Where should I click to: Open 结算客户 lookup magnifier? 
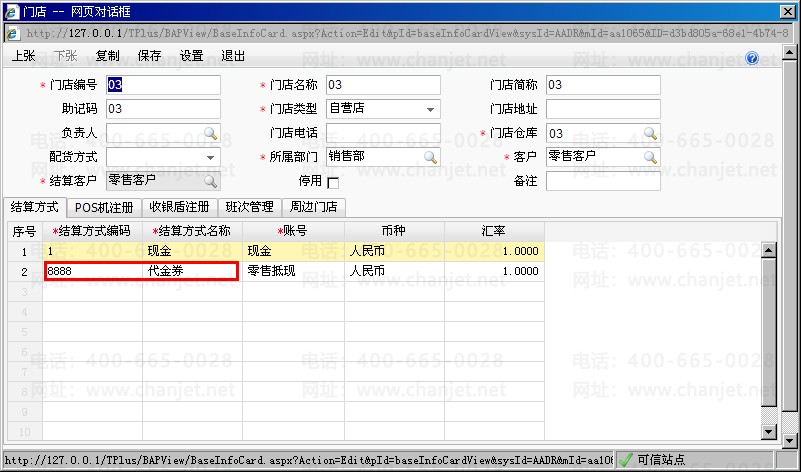click(x=210, y=181)
